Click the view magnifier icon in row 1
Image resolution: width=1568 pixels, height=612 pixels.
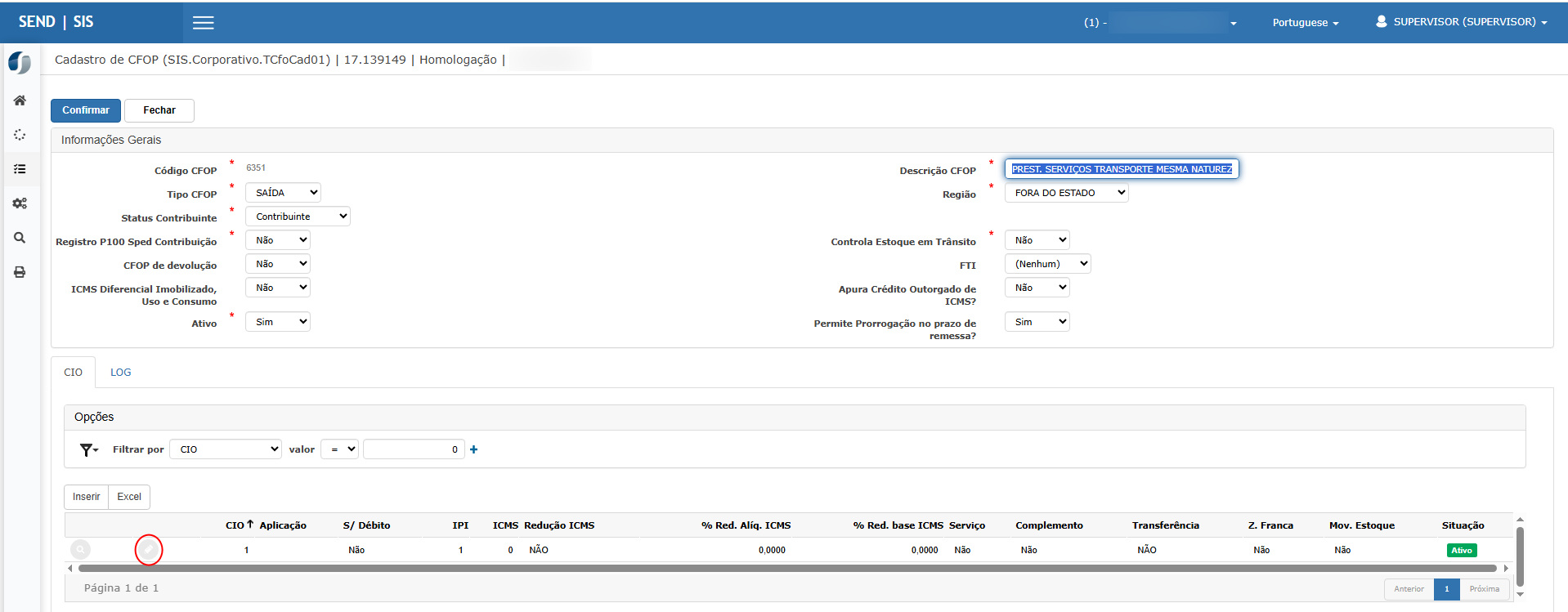(x=80, y=550)
